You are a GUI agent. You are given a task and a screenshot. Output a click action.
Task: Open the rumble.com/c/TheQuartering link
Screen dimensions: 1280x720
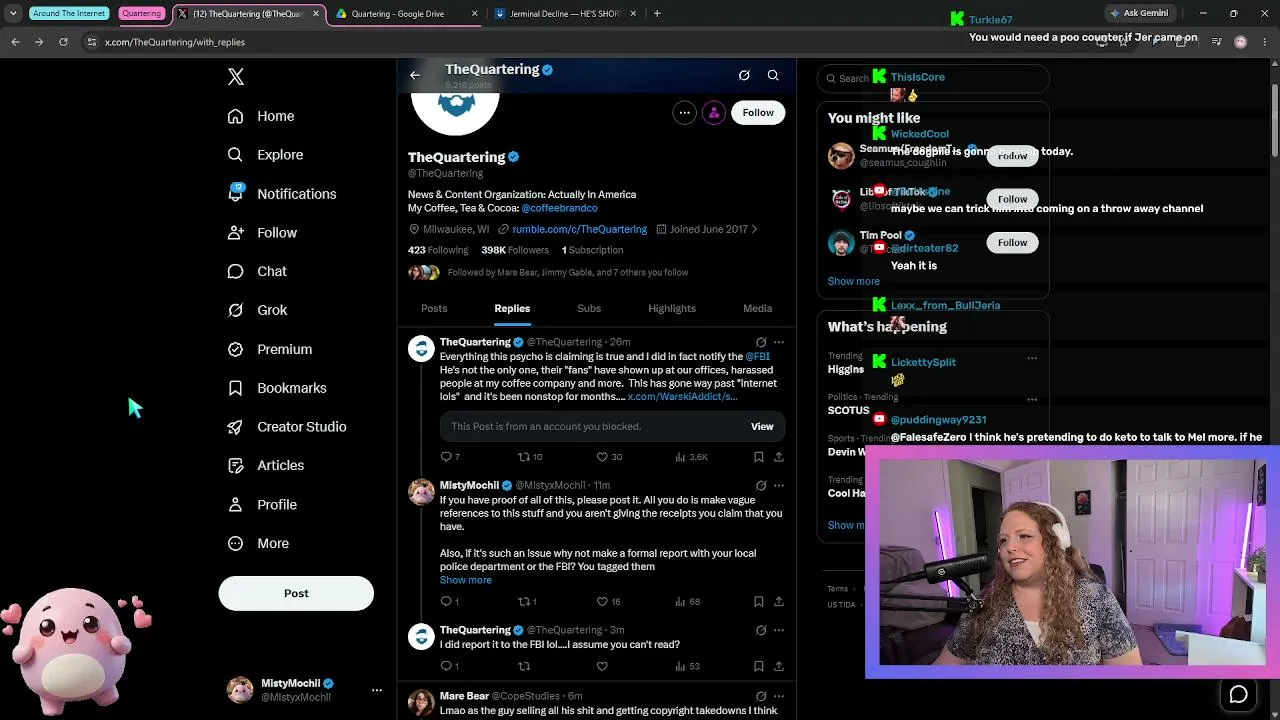[x=580, y=229]
